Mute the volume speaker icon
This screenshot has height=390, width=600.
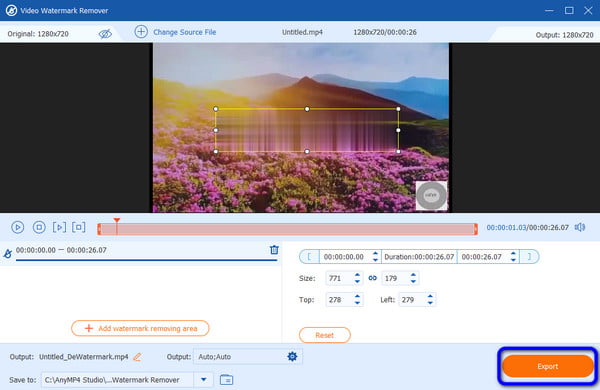(580, 227)
